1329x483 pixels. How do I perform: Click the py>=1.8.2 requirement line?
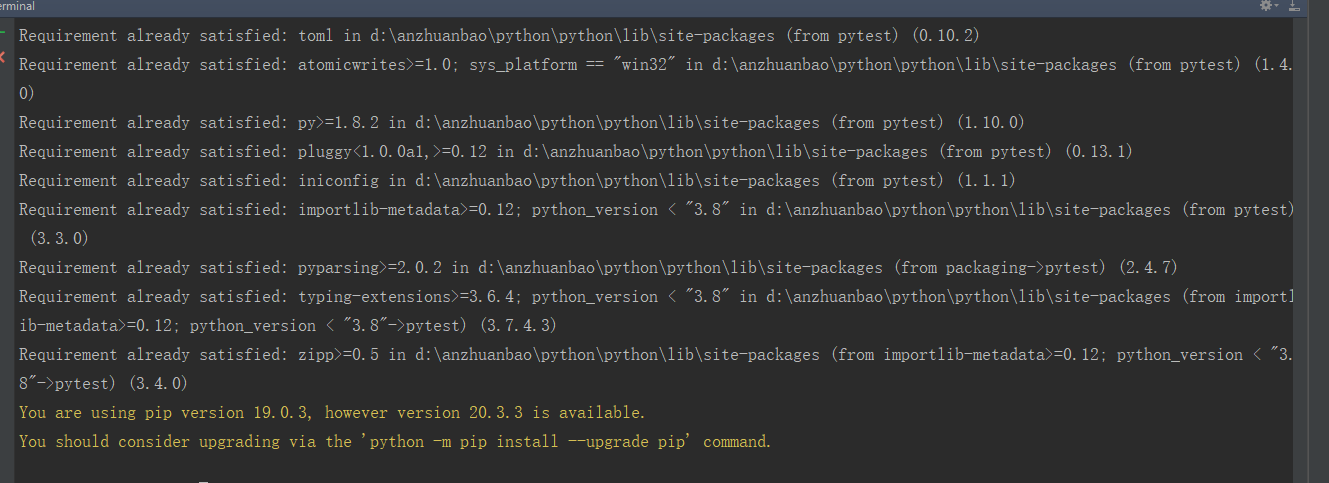coord(522,122)
